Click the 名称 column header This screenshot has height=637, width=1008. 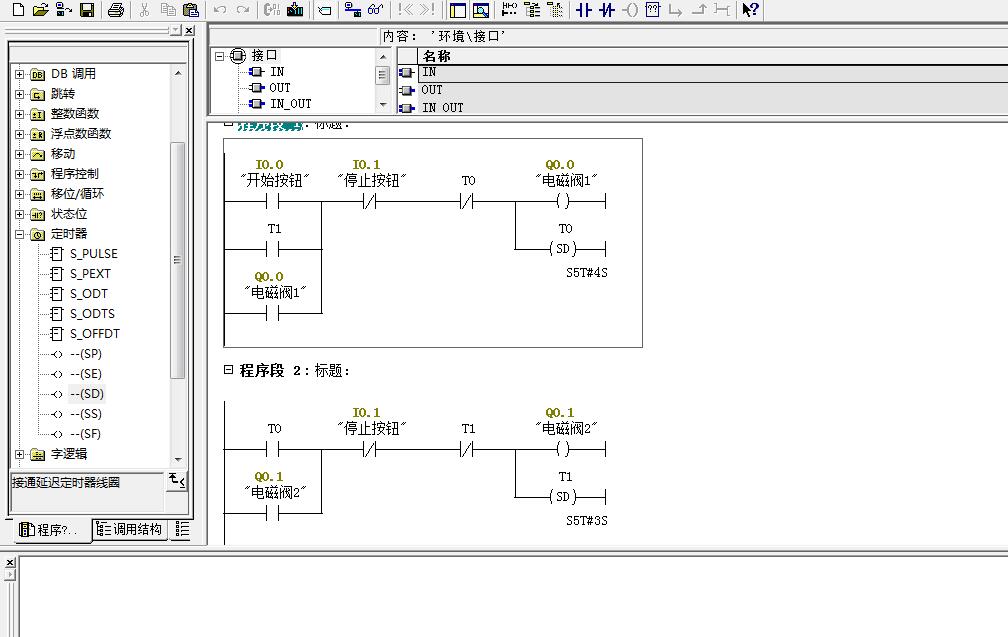tap(713, 56)
